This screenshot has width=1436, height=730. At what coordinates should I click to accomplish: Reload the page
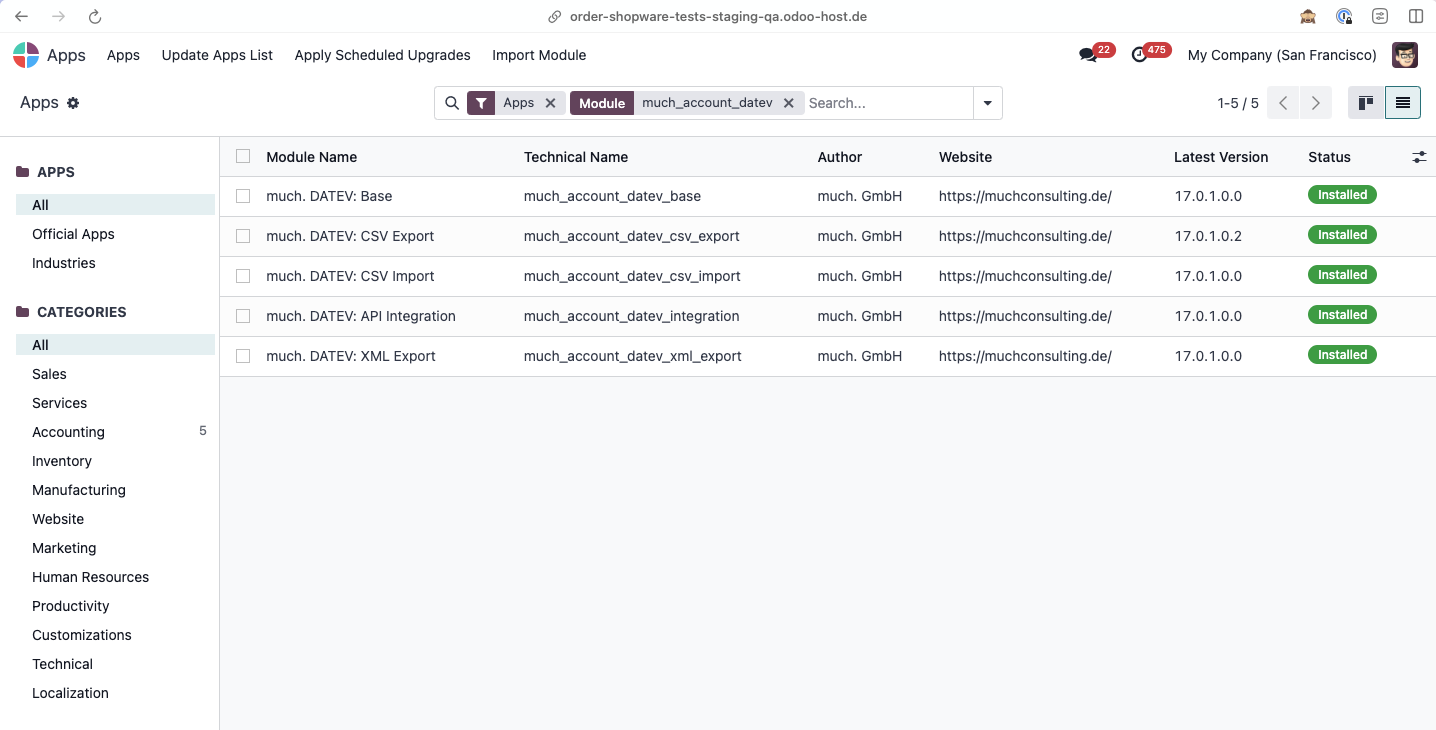pos(95,16)
